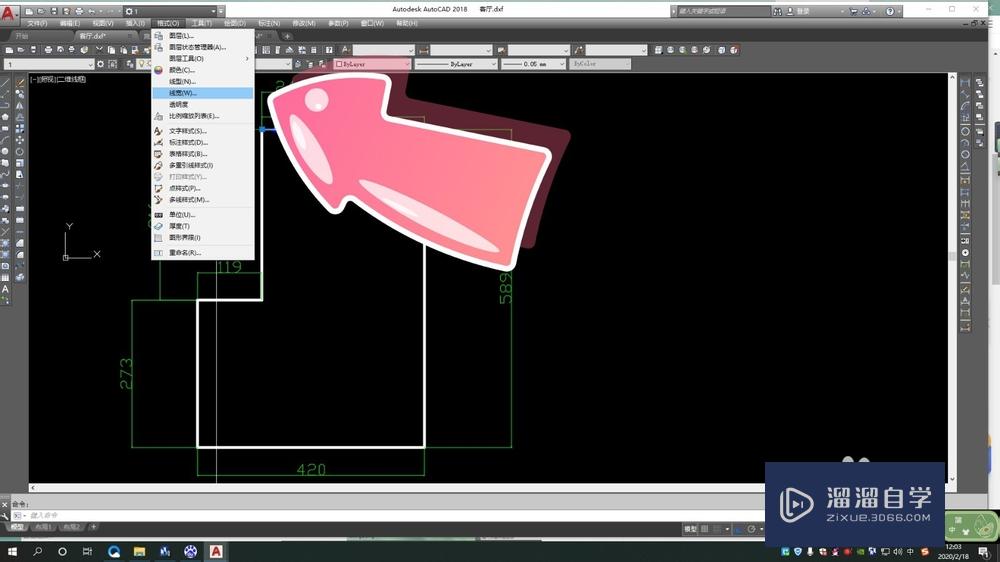Click the first view toolbar icon
The height and width of the screenshot is (562, 1000).
pos(659,50)
